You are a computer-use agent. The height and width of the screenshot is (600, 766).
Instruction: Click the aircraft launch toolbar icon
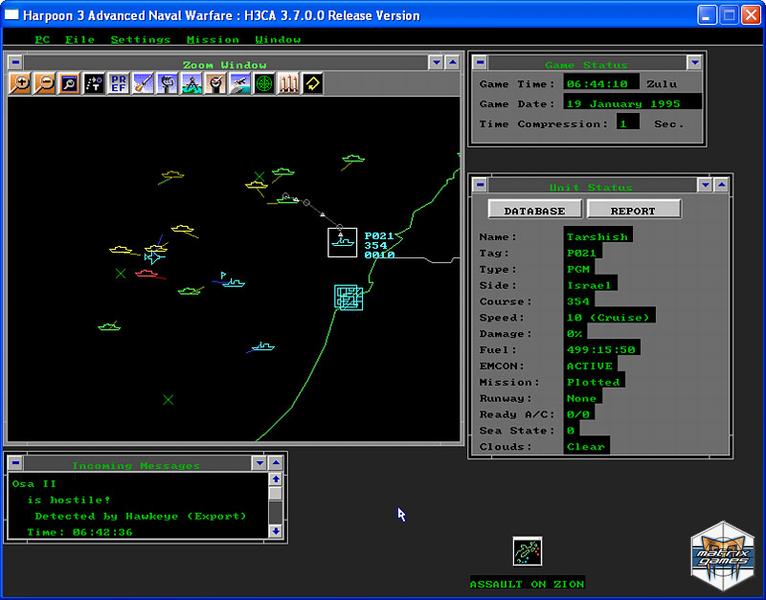click(240, 84)
